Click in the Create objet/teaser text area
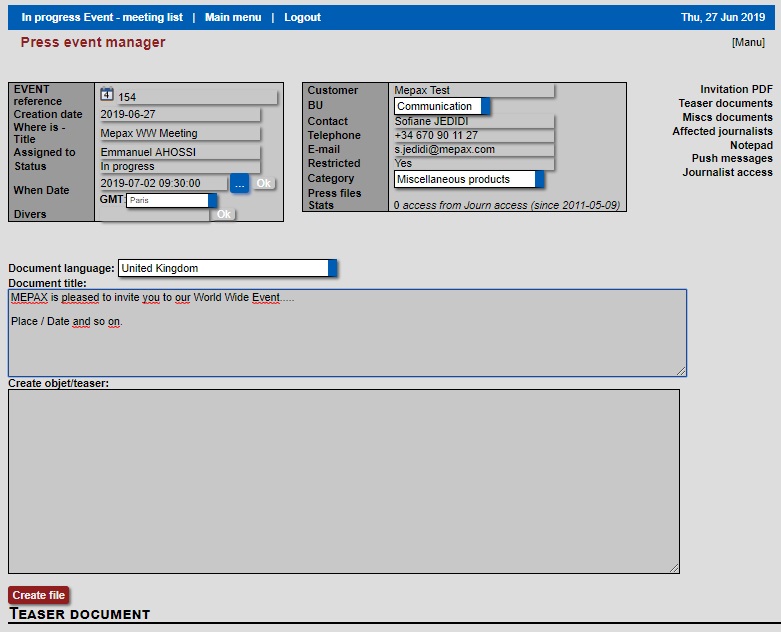The width and height of the screenshot is (781, 632). (x=343, y=480)
